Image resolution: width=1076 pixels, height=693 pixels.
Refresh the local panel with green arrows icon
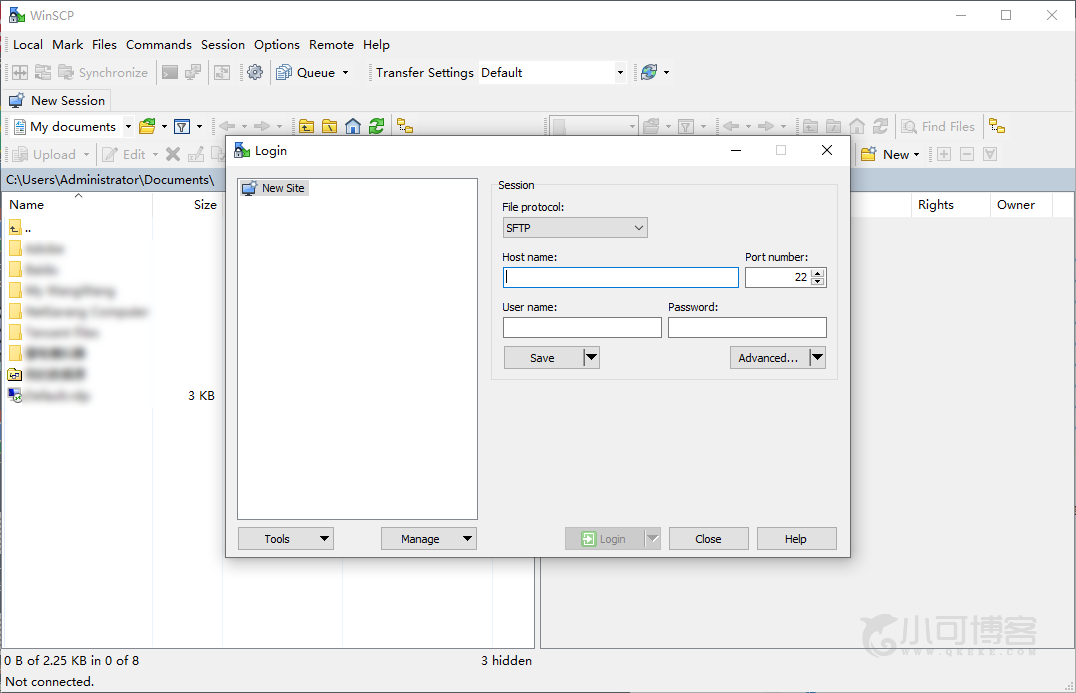(376, 126)
